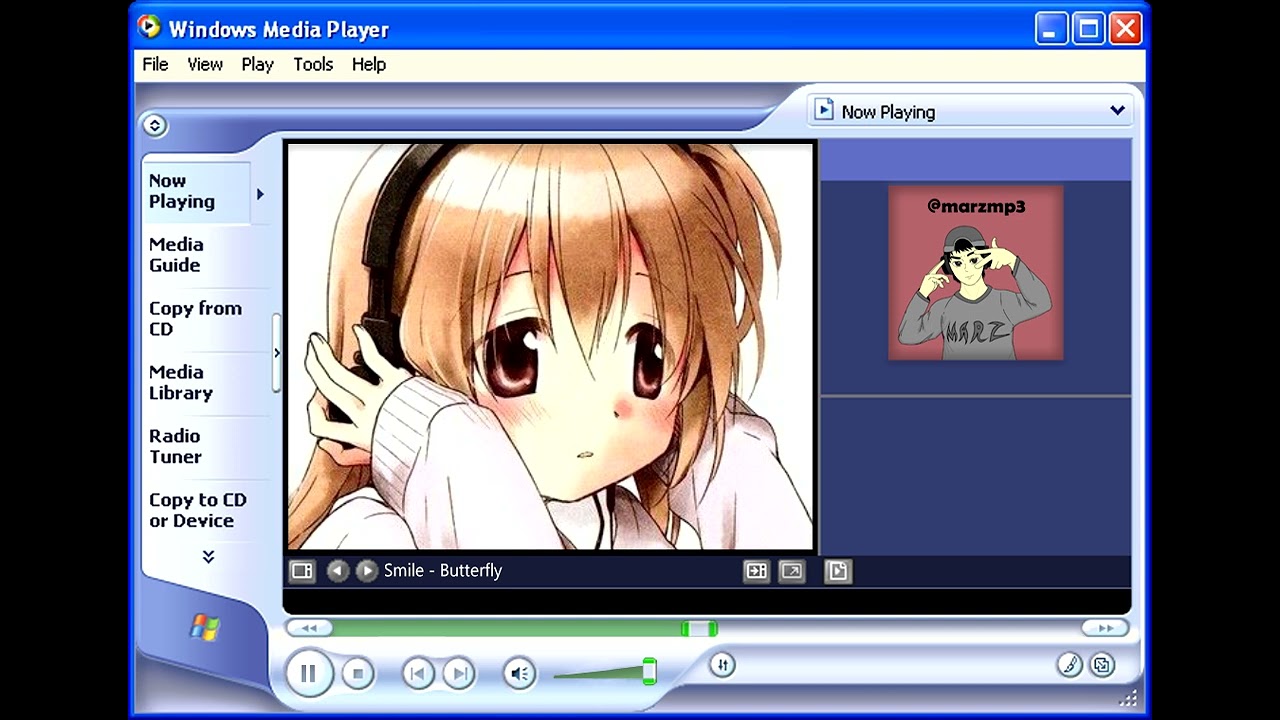Open the Play menu
Screen dimensions: 1280x720
click(257, 64)
